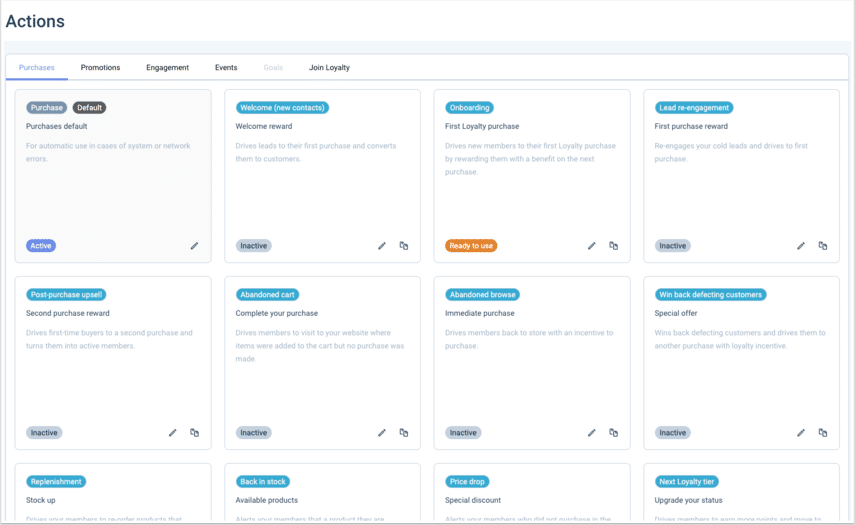This screenshot has width=855, height=525.
Task: Edit the Welcome reward action
Action: 382,246
